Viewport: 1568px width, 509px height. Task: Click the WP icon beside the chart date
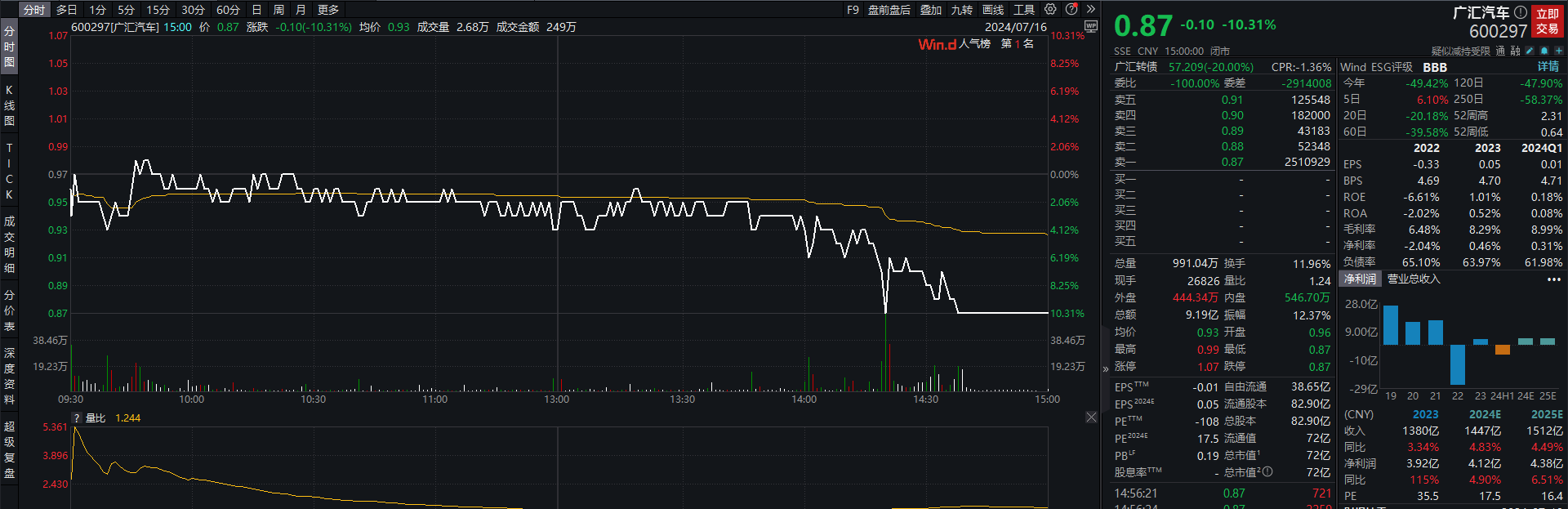pos(1091,27)
